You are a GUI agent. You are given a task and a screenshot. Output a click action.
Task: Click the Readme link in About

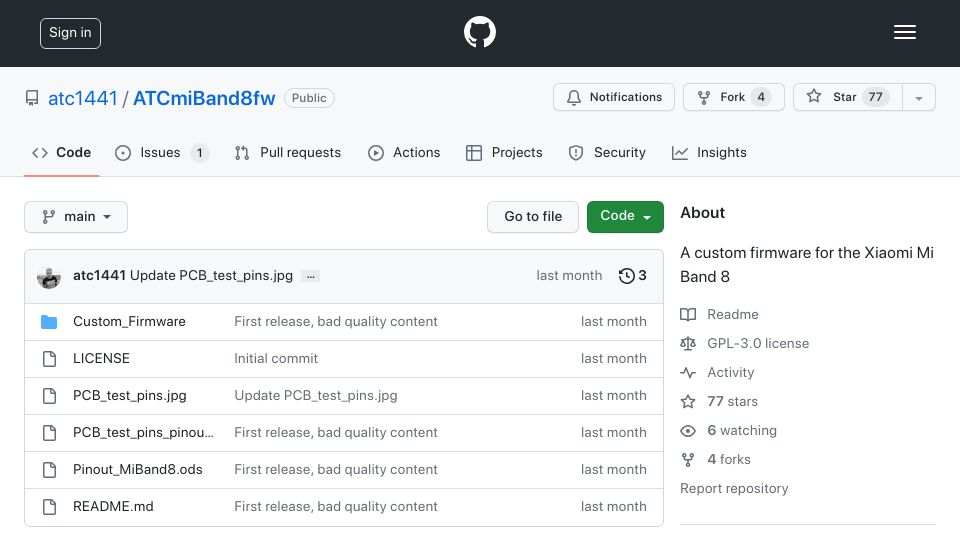coord(733,315)
